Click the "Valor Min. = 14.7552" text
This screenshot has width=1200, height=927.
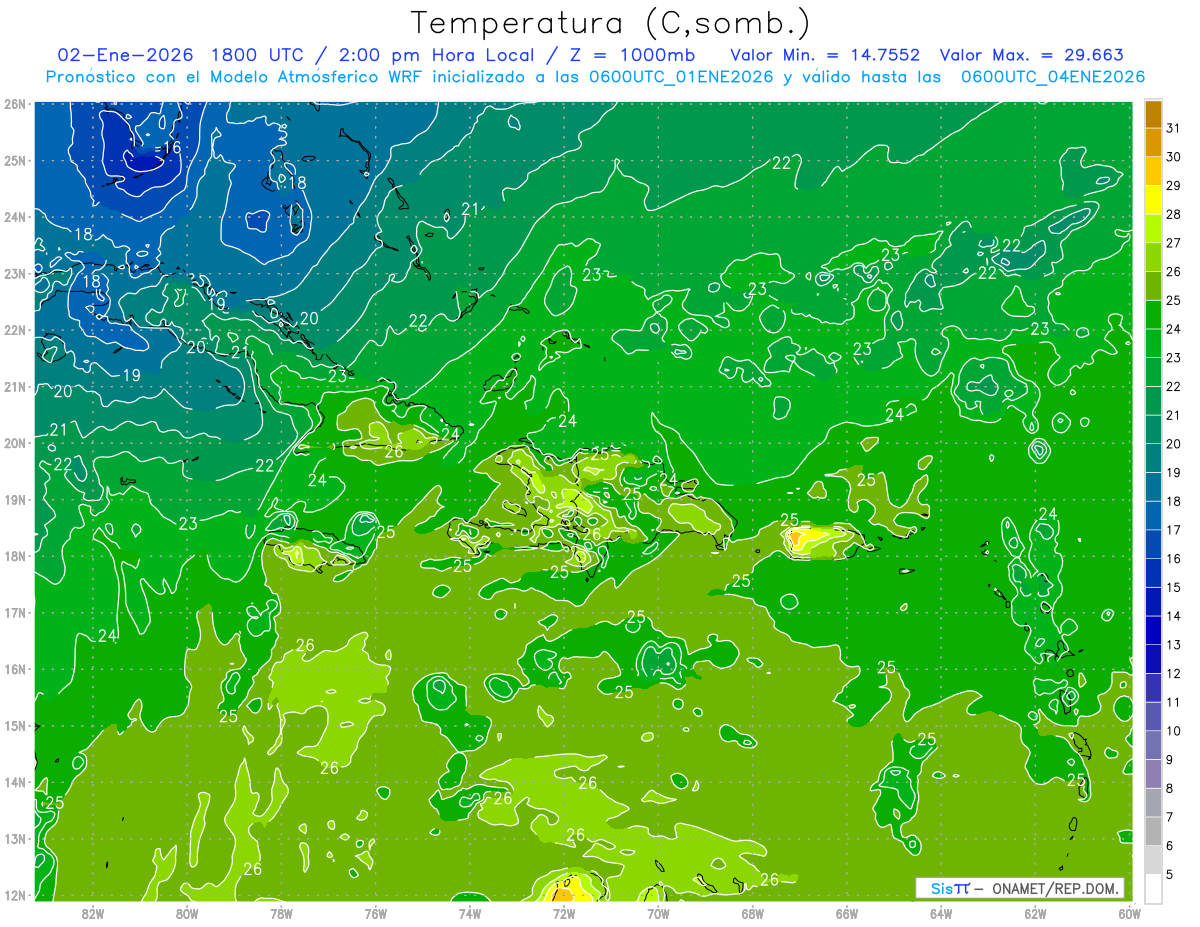pos(825,55)
